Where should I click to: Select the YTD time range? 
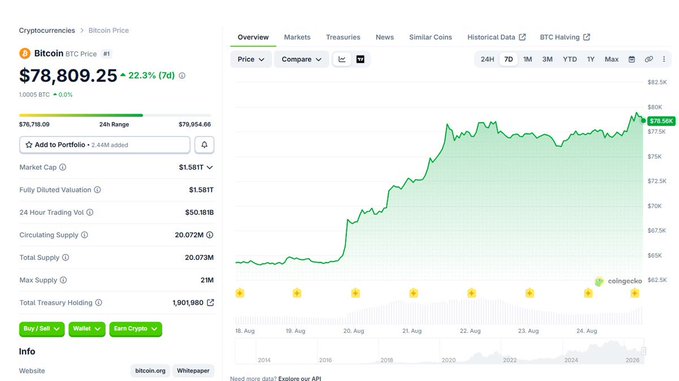click(570, 59)
